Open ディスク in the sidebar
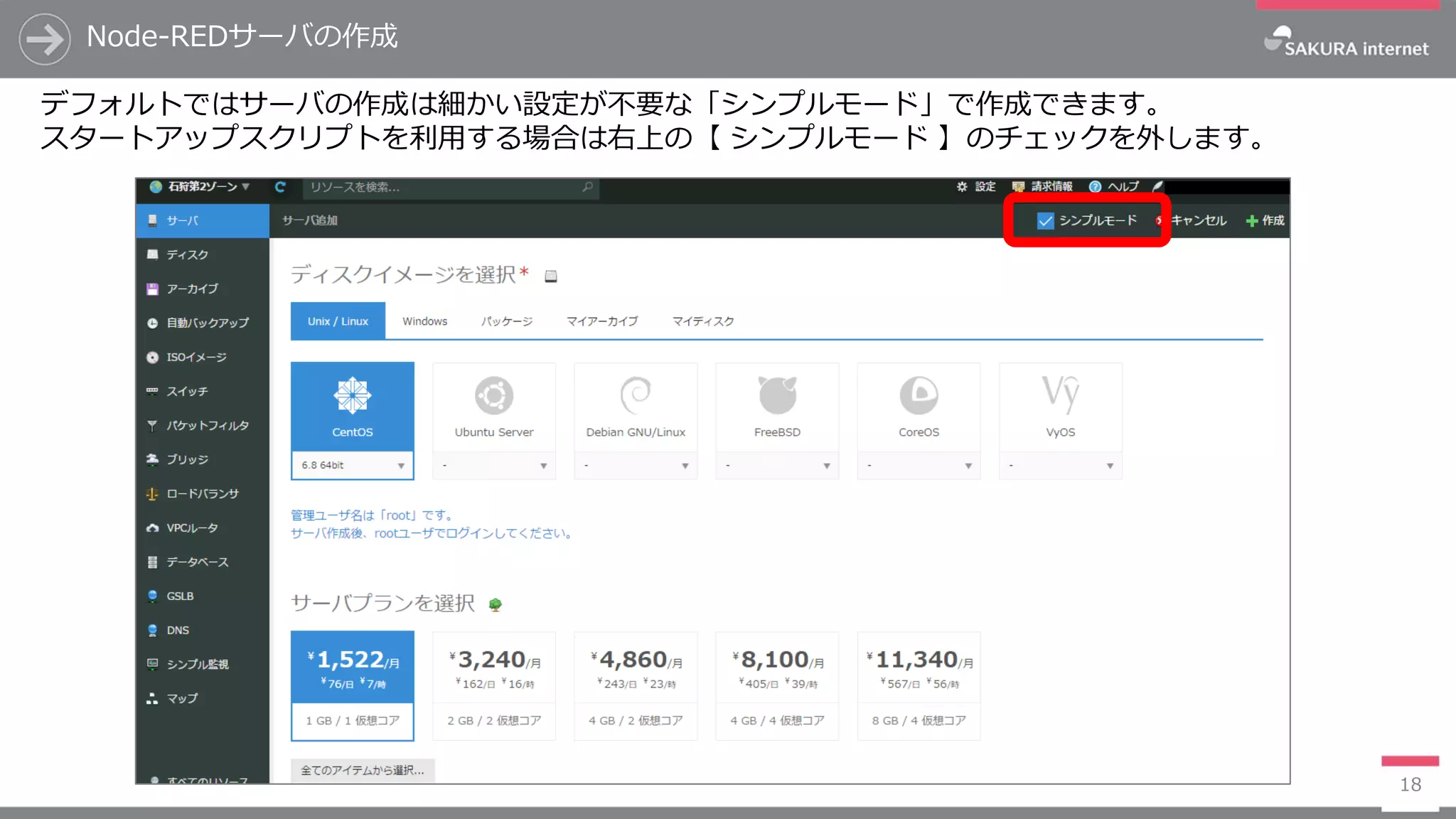1456x819 pixels. (x=203, y=255)
